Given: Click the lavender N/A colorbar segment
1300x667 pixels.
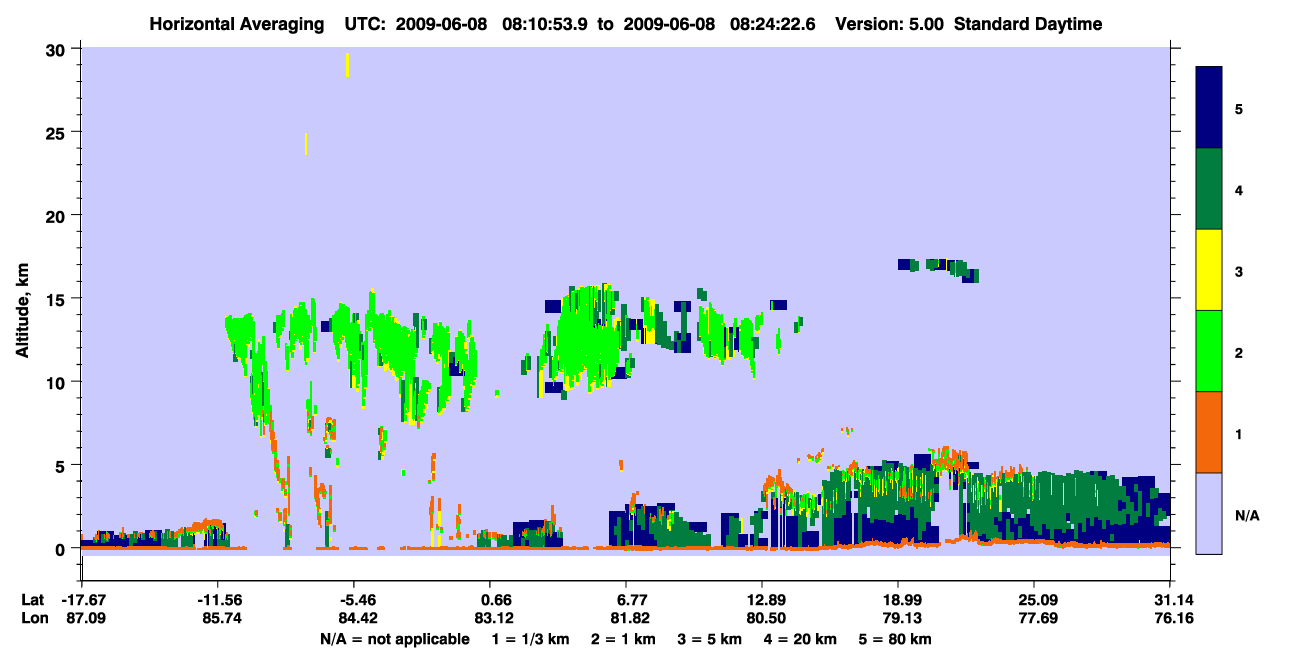Looking at the screenshot, I should tap(1210, 513).
